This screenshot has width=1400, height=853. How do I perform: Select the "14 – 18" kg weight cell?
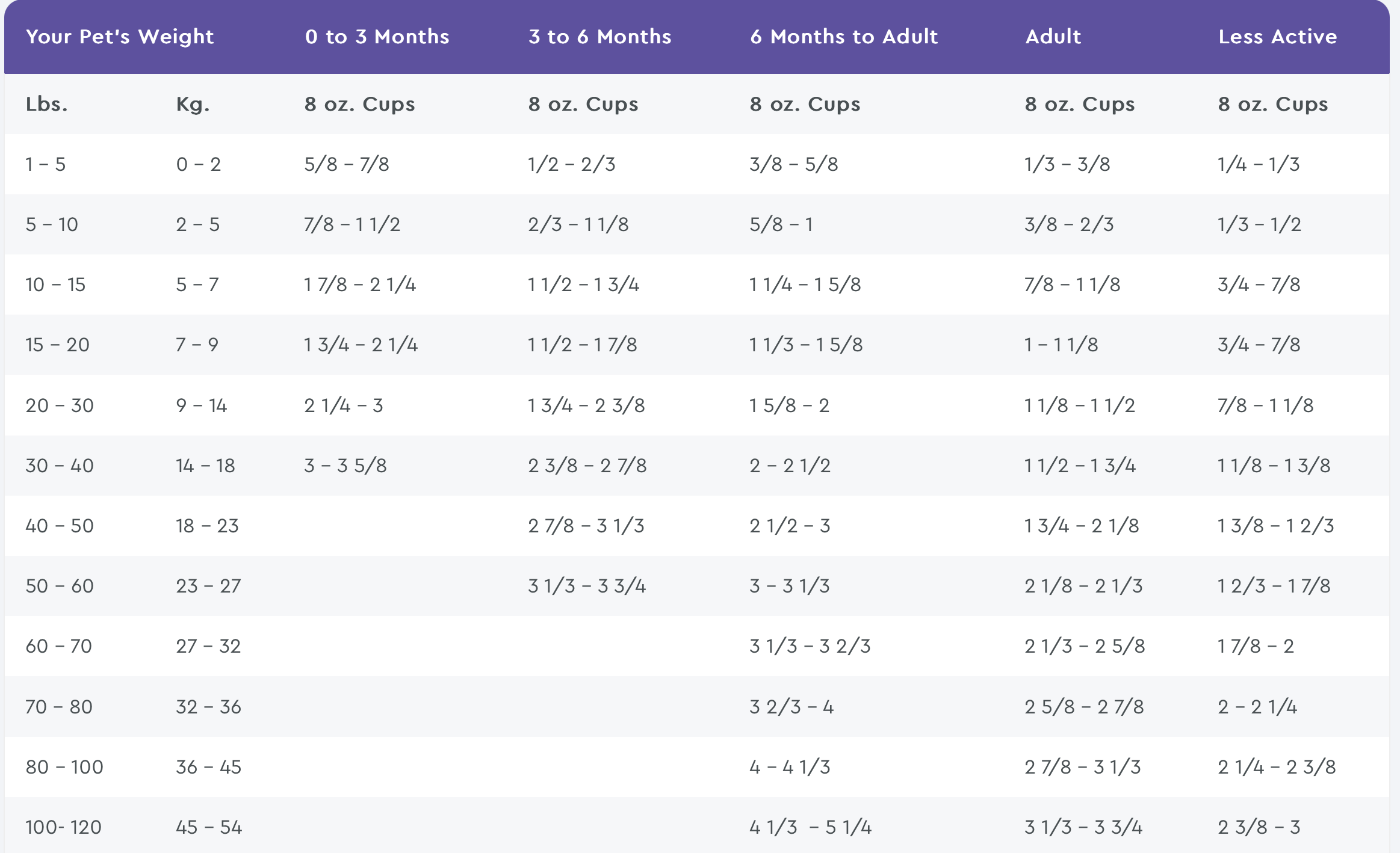click(205, 466)
